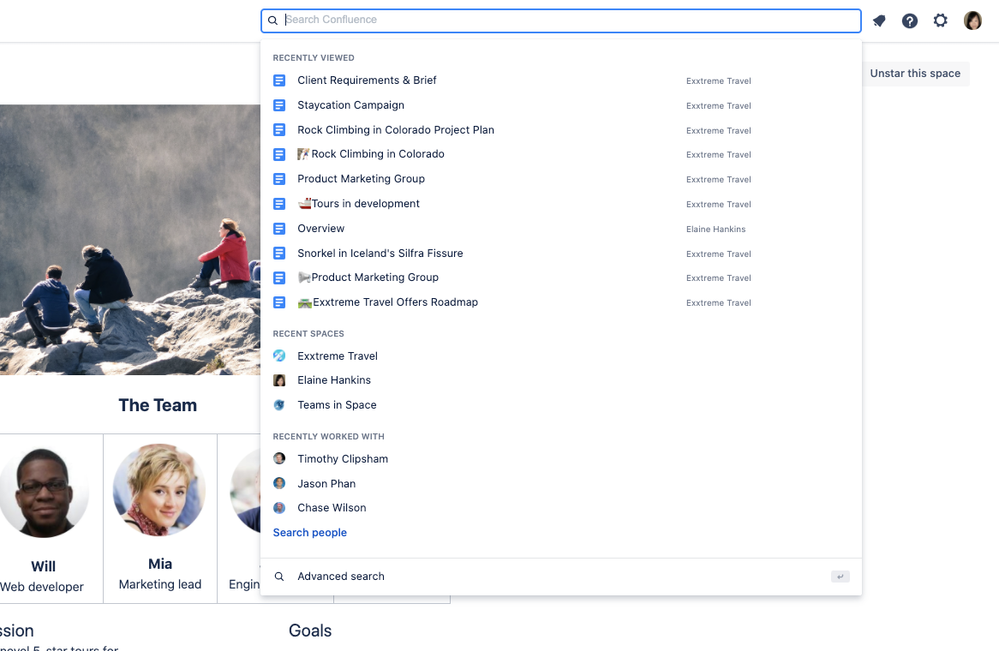Click The Team heading
The image size is (999, 651).
[157, 405]
